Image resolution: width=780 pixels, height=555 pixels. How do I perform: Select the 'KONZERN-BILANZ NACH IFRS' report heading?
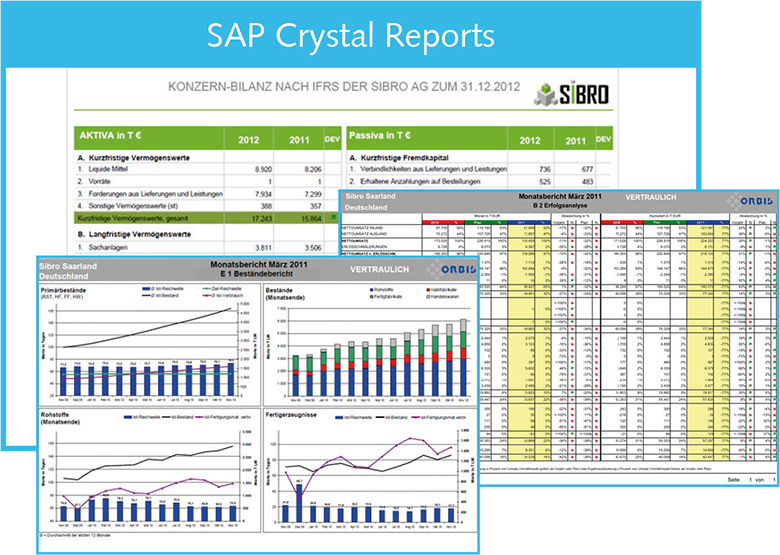[x=344, y=87]
